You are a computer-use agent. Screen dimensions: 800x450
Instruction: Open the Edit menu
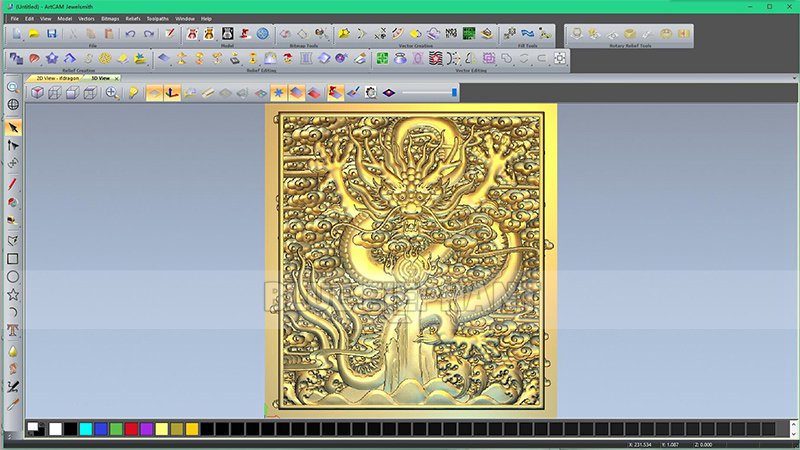click(x=30, y=18)
